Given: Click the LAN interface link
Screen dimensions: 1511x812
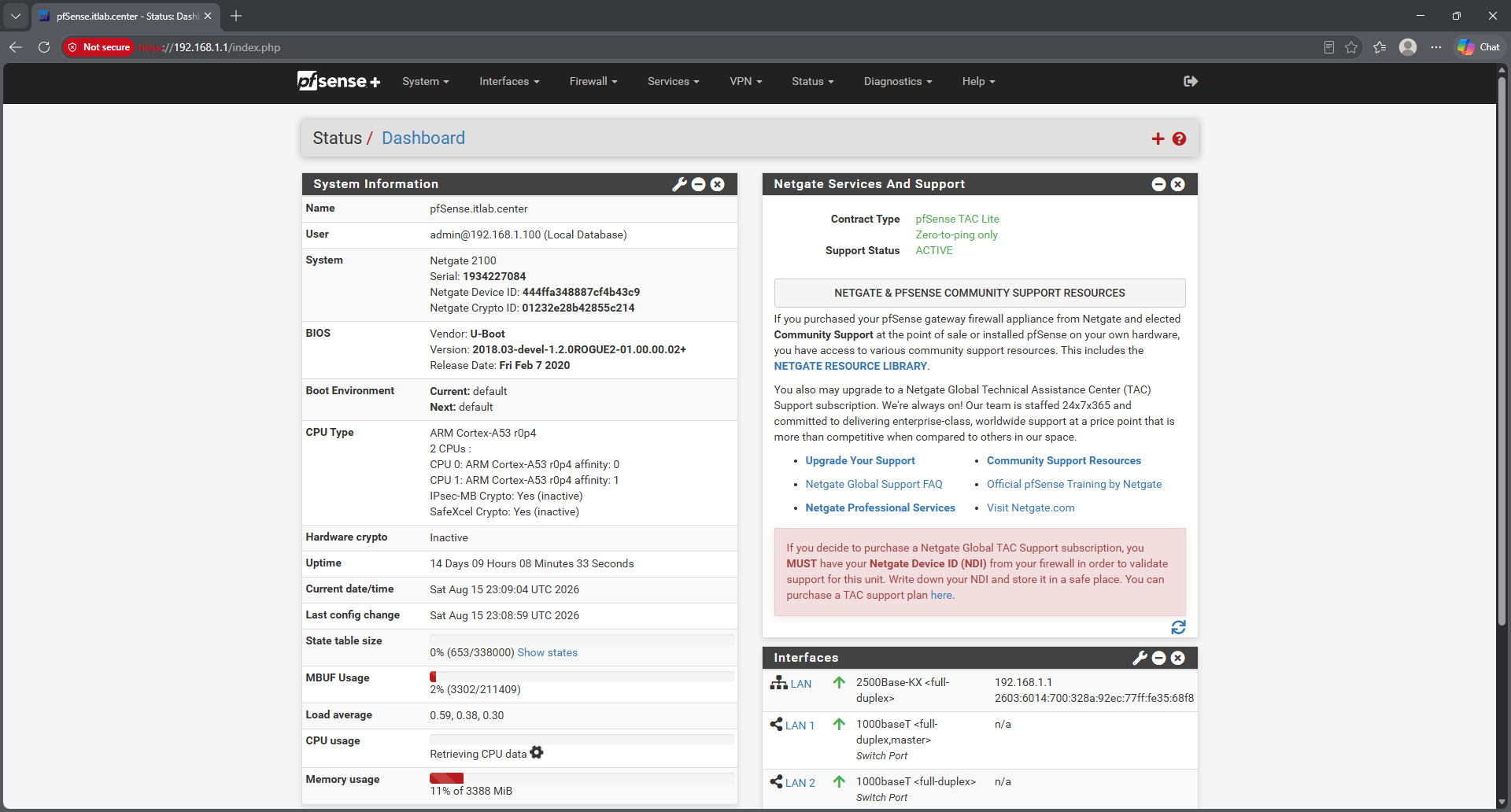Looking at the screenshot, I should tap(801, 684).
